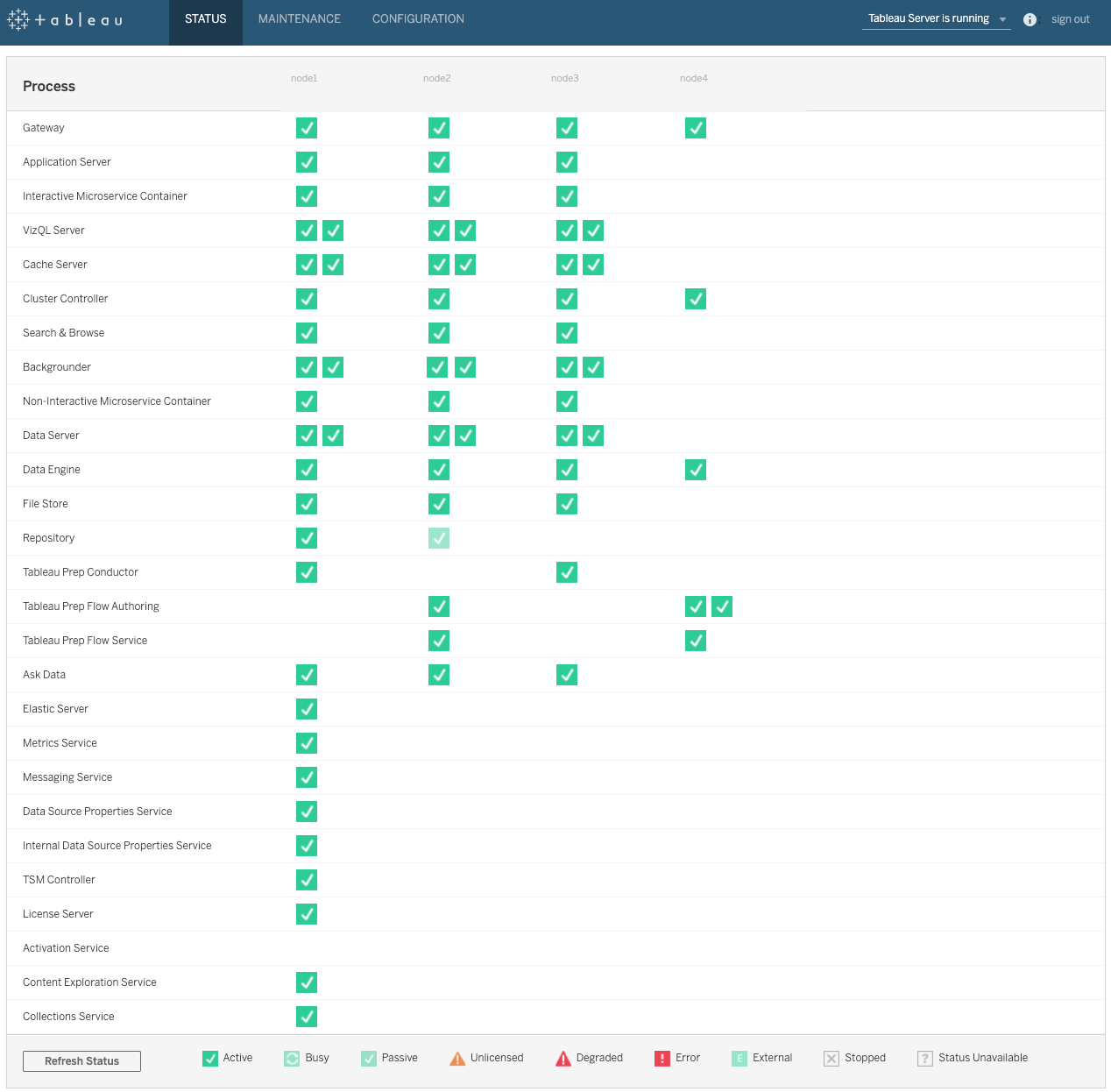The width and height of the screenshot is (1111, 1092).
Task: Click the Stopped legend icon
Action: [x=831, y=1059]
